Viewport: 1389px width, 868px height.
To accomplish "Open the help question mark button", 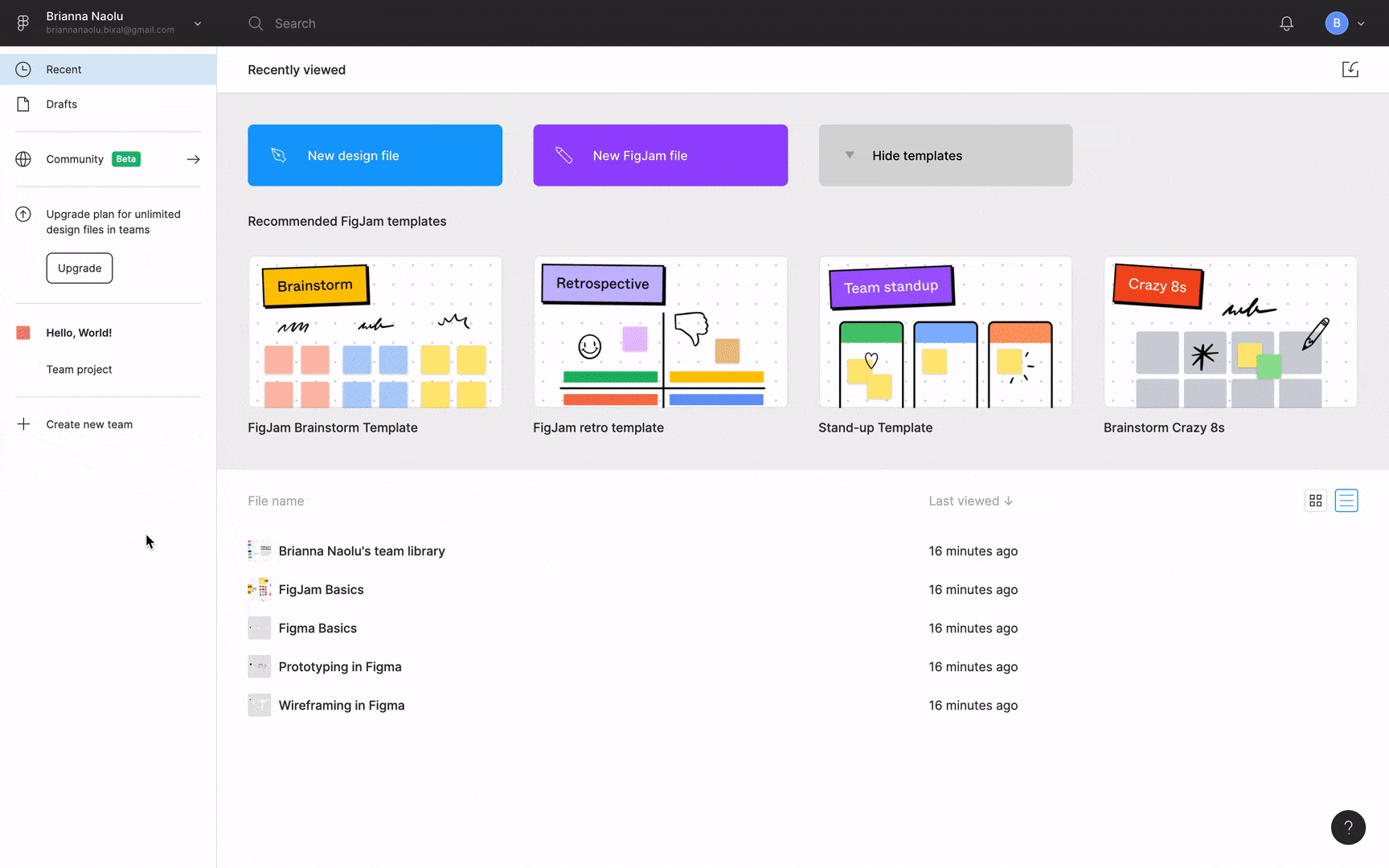I will pyautogui.click(x=1348, y=827).
